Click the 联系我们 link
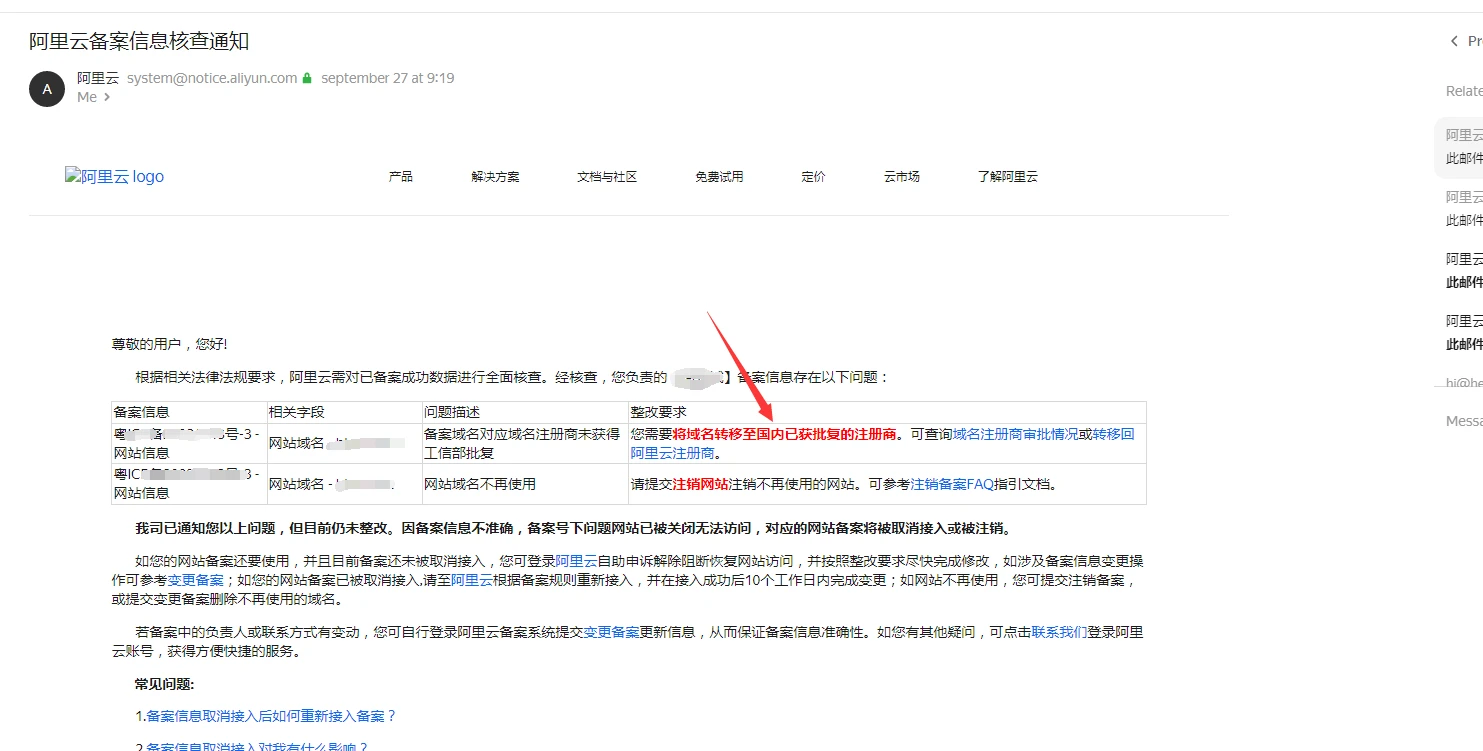Image resolution: width=1483 pixels, height=751 pixels. [x=1059, y=632]
